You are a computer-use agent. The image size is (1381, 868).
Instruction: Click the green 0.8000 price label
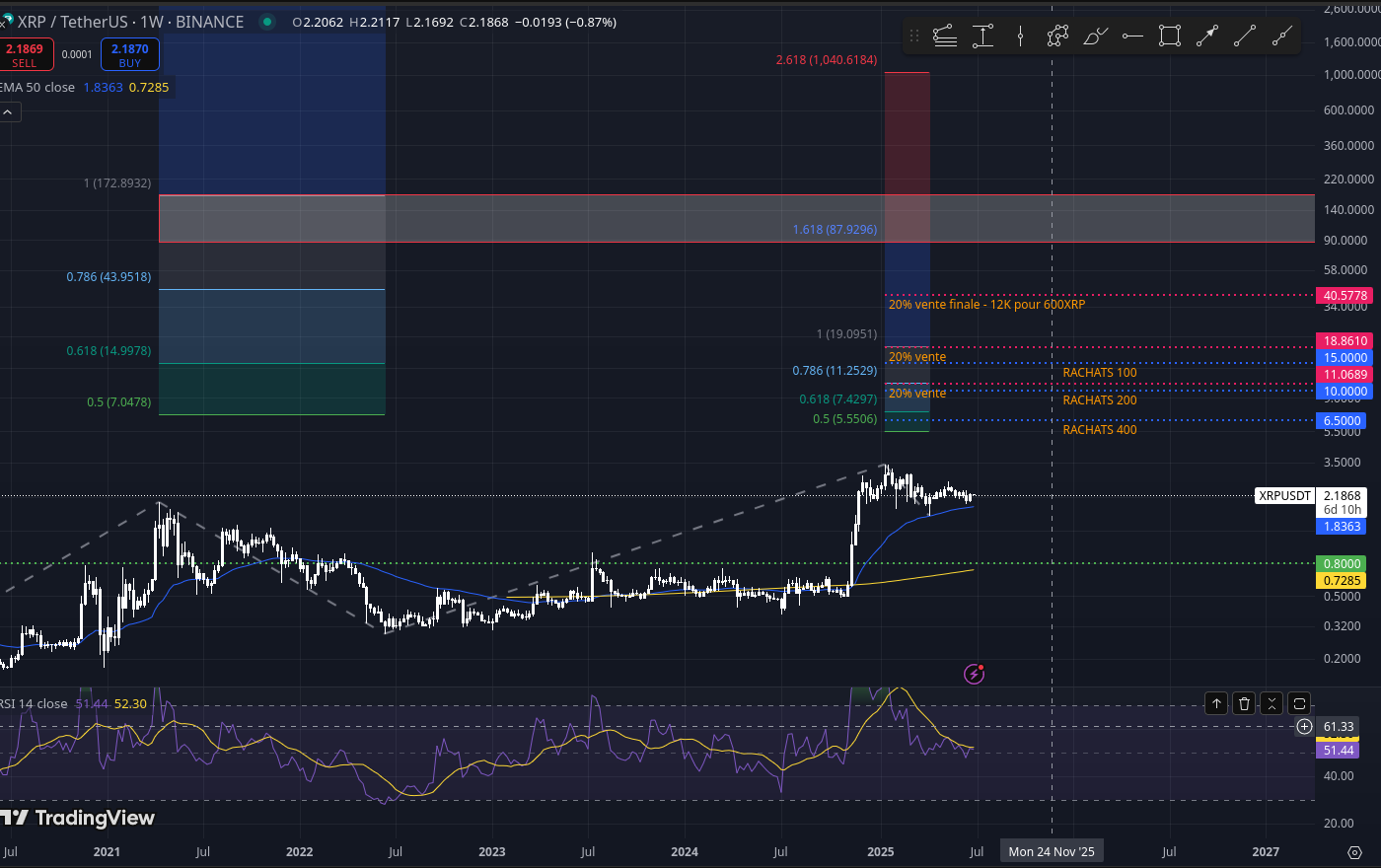pyautogui.click(x=1342, y=563)
